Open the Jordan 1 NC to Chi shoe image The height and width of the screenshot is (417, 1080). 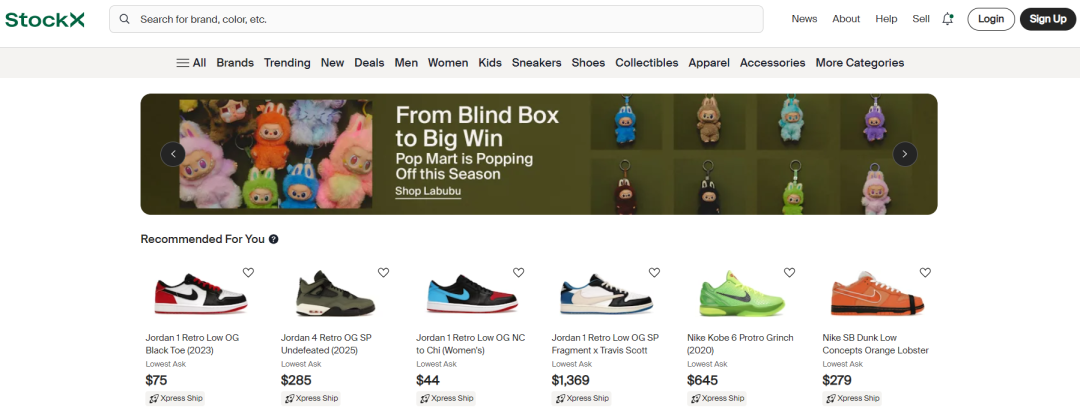(472, 294)
